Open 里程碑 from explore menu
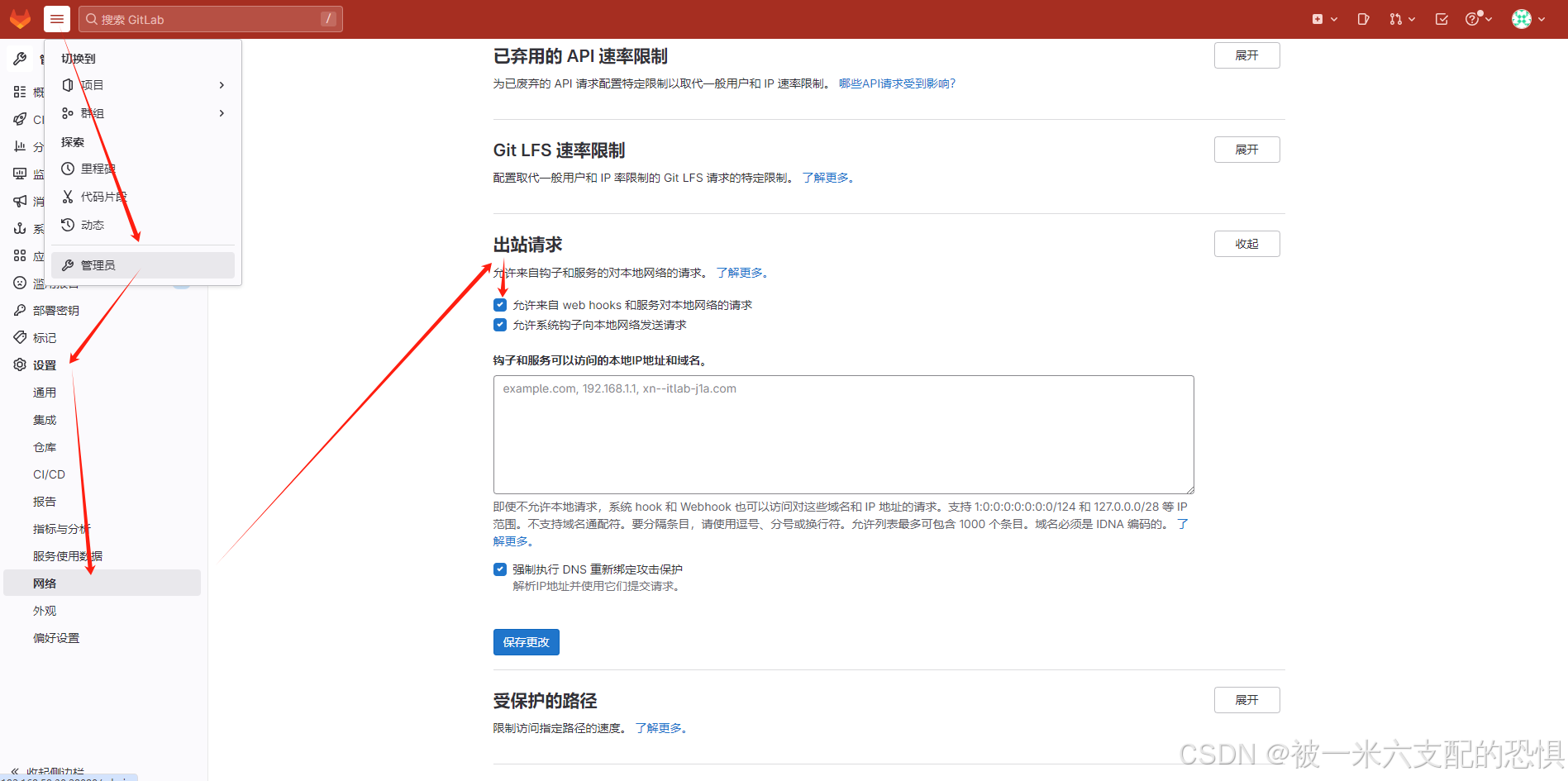The image size is (1568, 781). (143, 169)
